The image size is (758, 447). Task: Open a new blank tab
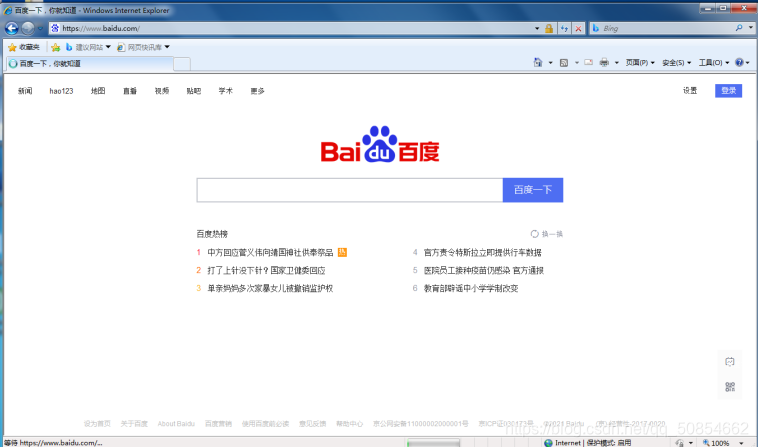(x=182, y=64)
